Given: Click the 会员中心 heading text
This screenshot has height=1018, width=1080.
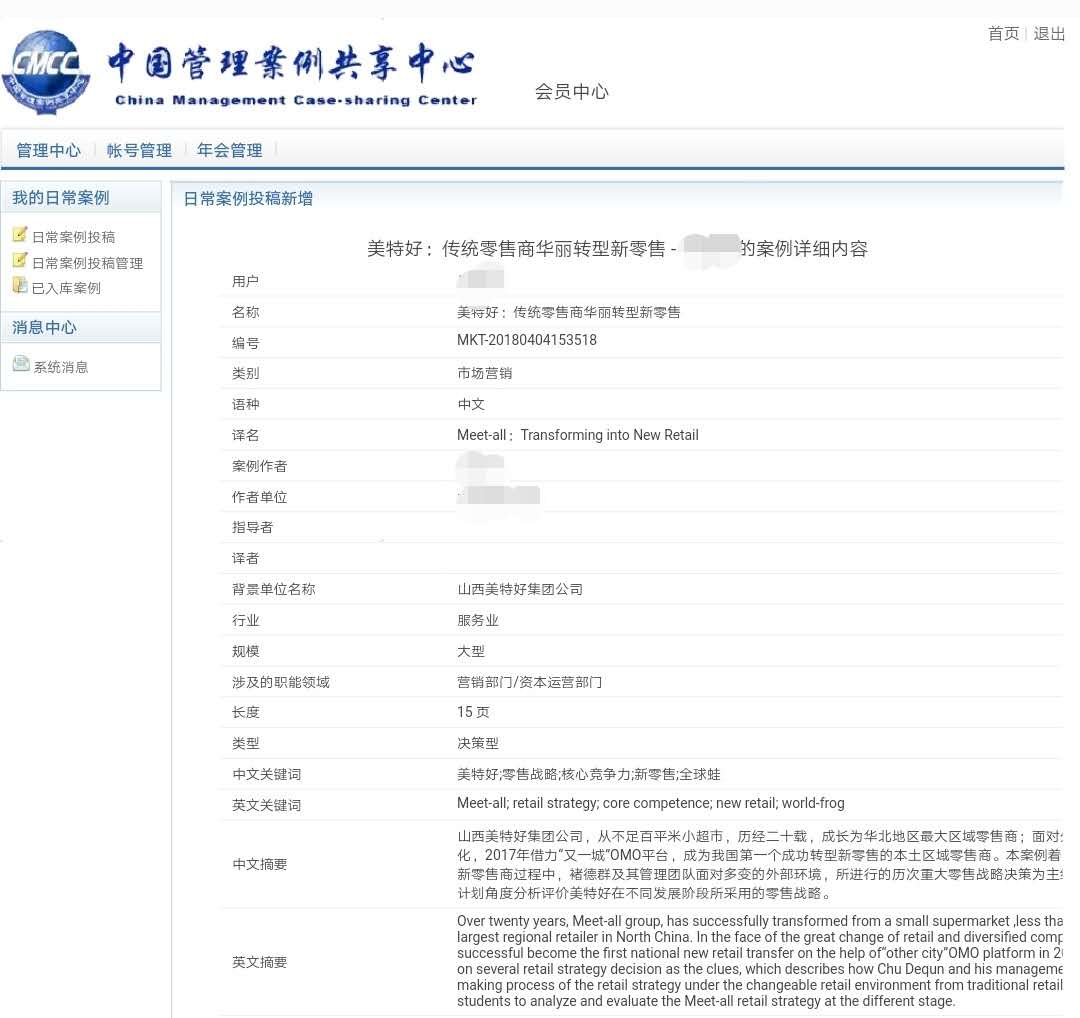Looking at the screenshot, I should pyautogui.click(x=572, y=92).
